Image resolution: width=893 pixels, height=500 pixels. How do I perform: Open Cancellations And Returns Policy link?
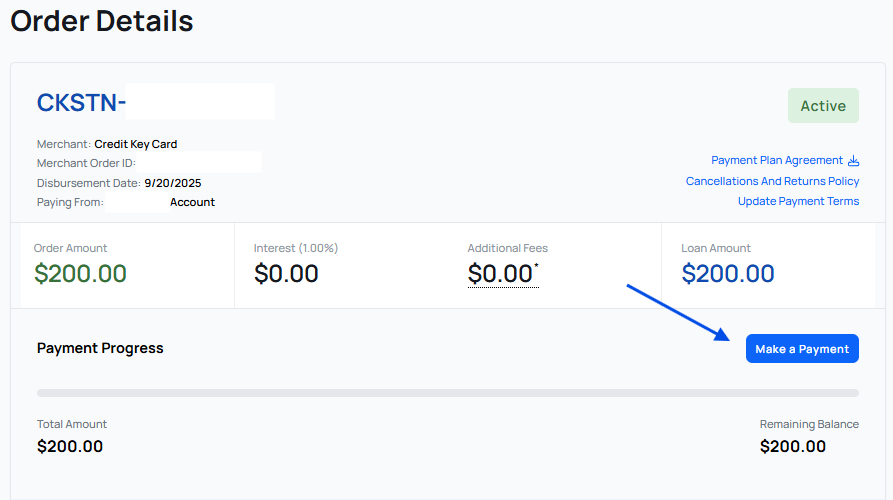[x=772, y=181]
